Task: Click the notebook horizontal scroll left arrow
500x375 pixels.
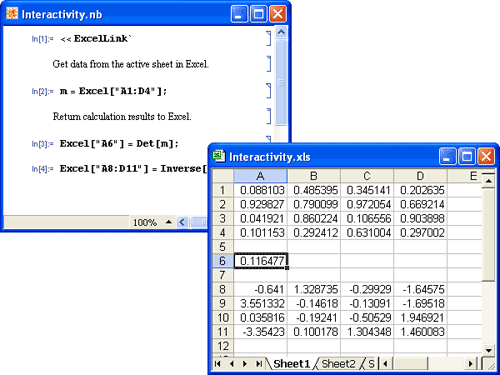Action: pos(182,222)
